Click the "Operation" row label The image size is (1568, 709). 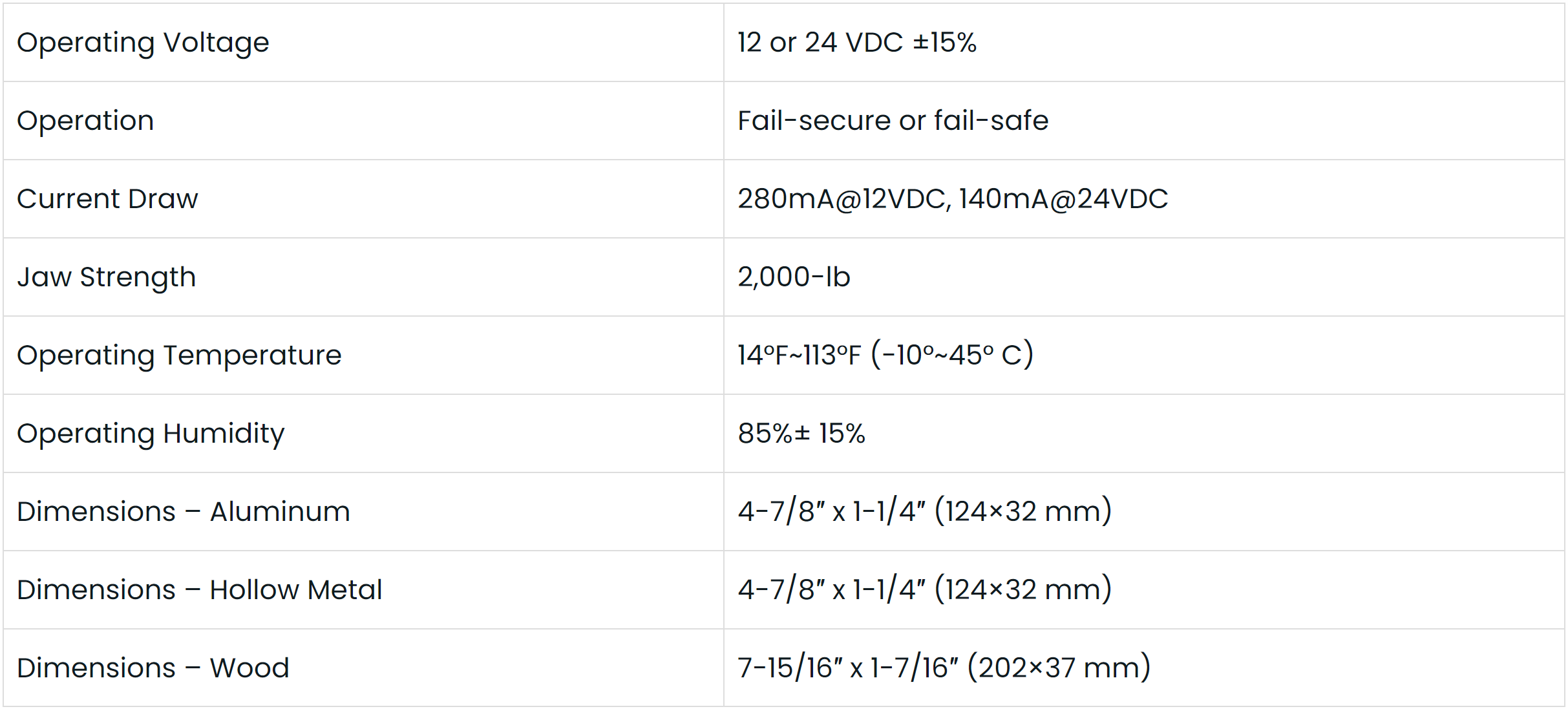pos(85,121)
